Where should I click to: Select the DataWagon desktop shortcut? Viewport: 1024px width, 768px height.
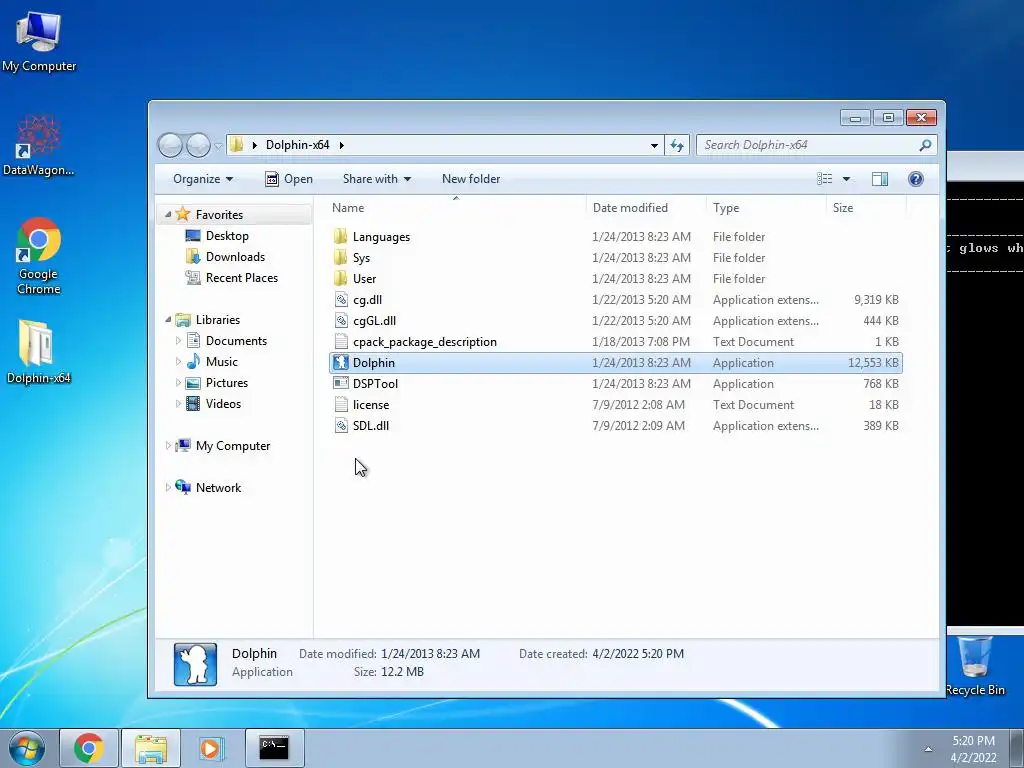coord(39,146)
